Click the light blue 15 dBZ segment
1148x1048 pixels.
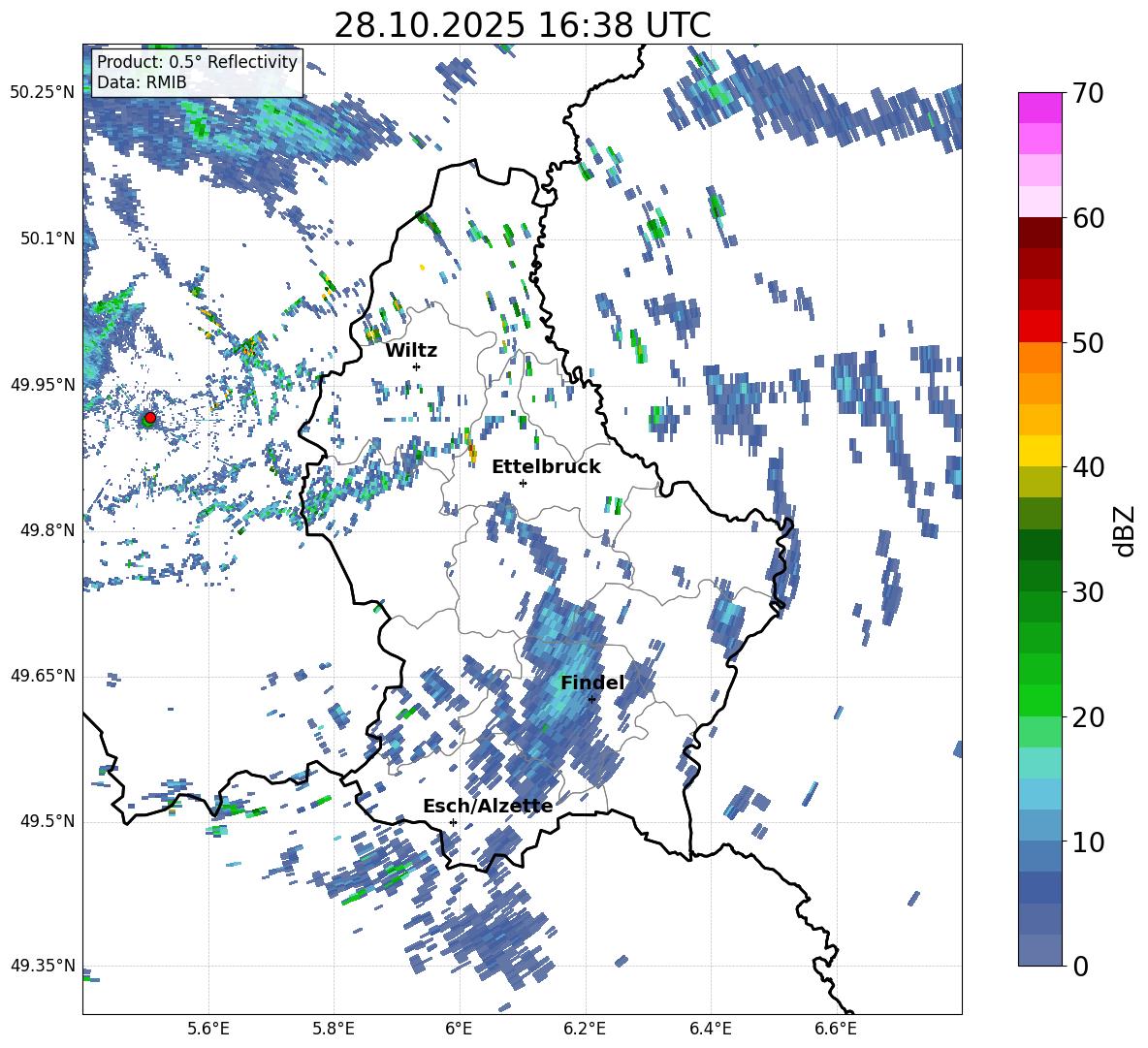coord(1040,794)
